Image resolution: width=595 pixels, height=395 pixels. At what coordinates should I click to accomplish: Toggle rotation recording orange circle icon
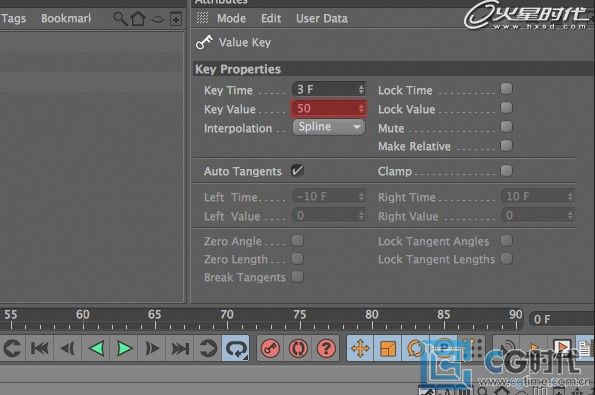[x=415, y=348]
